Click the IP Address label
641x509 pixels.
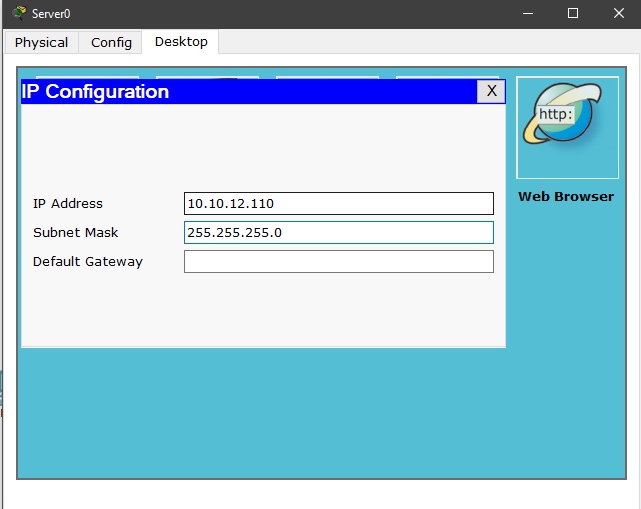pos(68,204)
